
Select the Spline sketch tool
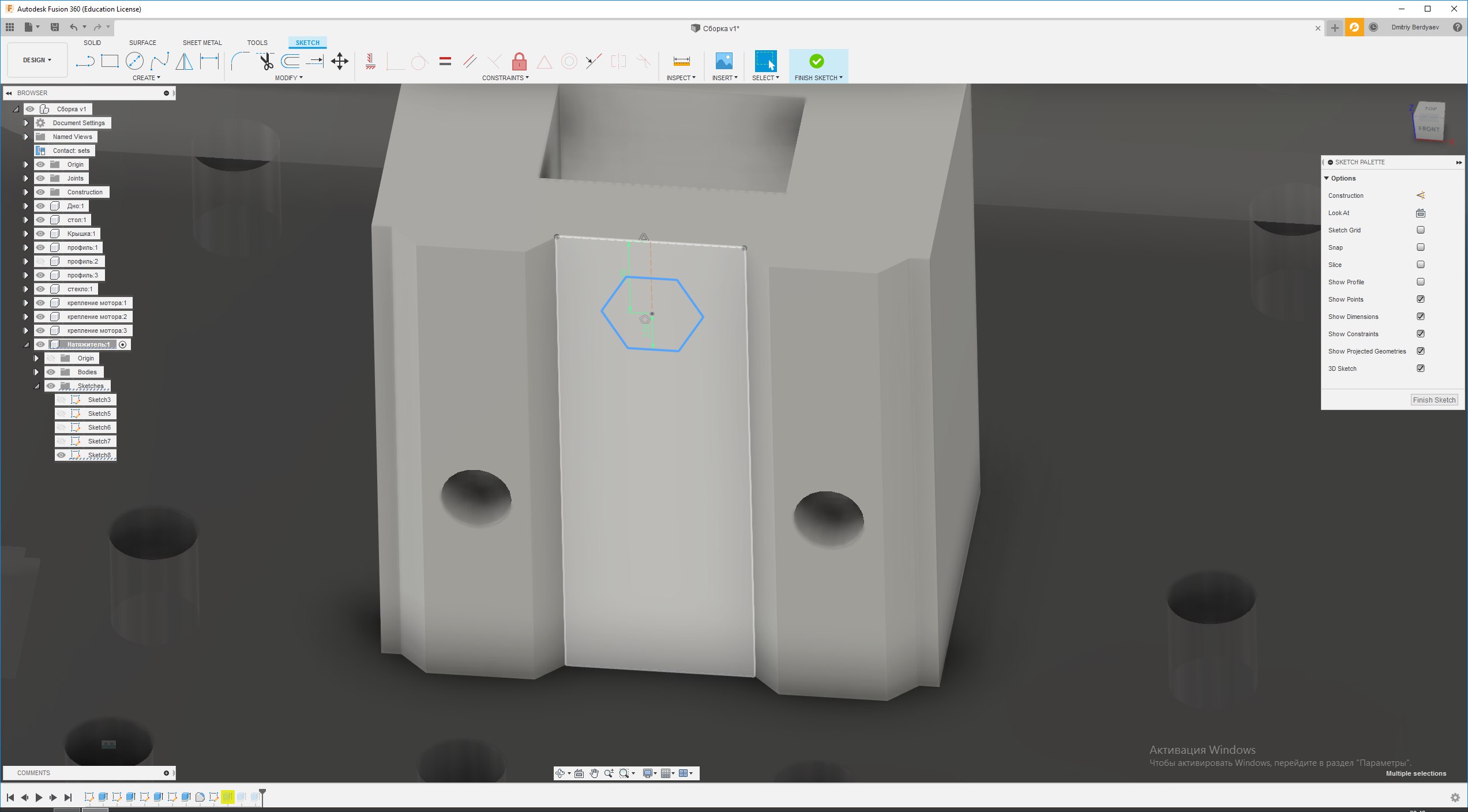(160, 61)
